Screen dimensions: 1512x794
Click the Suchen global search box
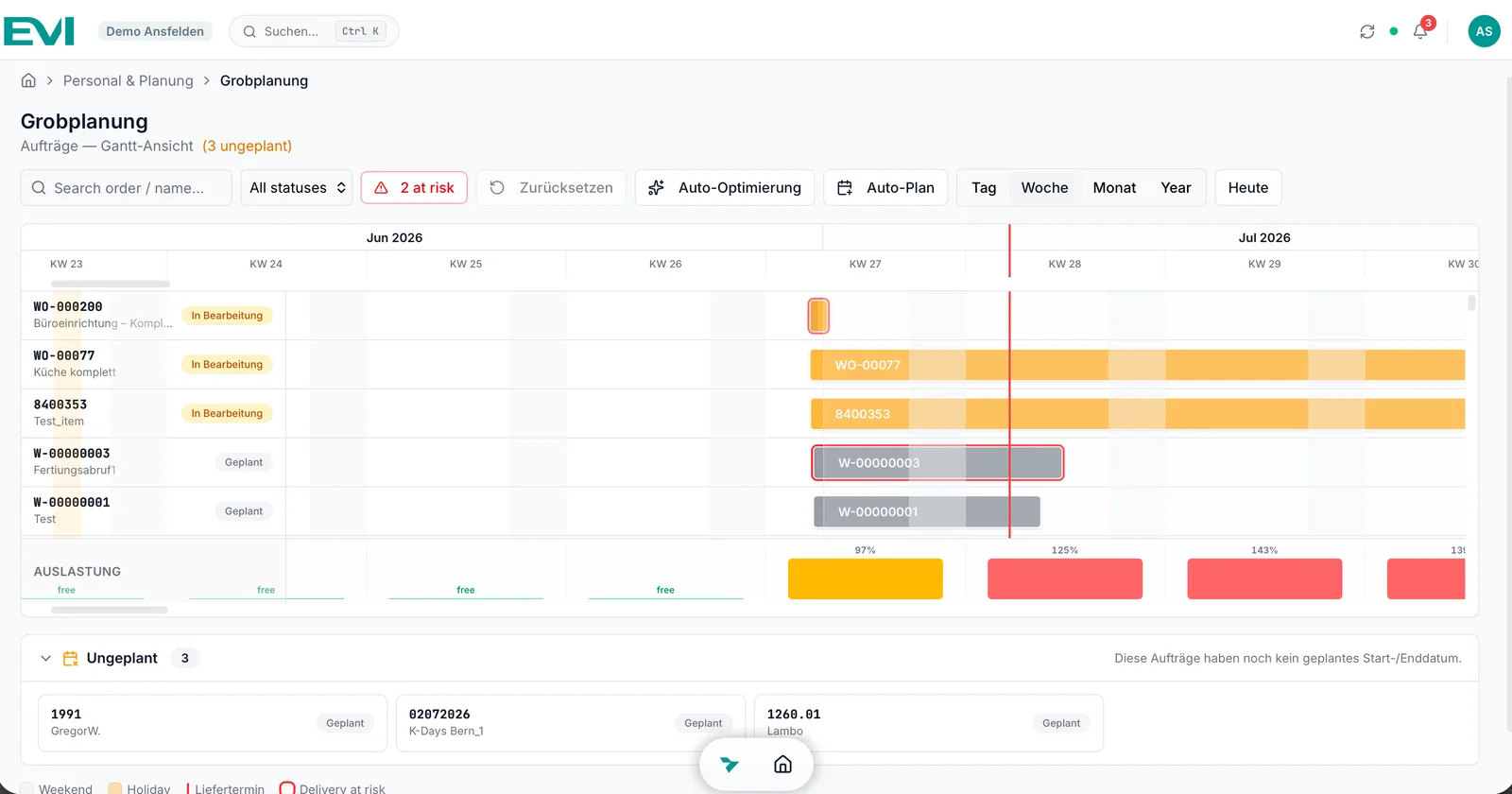click(314, 31)
